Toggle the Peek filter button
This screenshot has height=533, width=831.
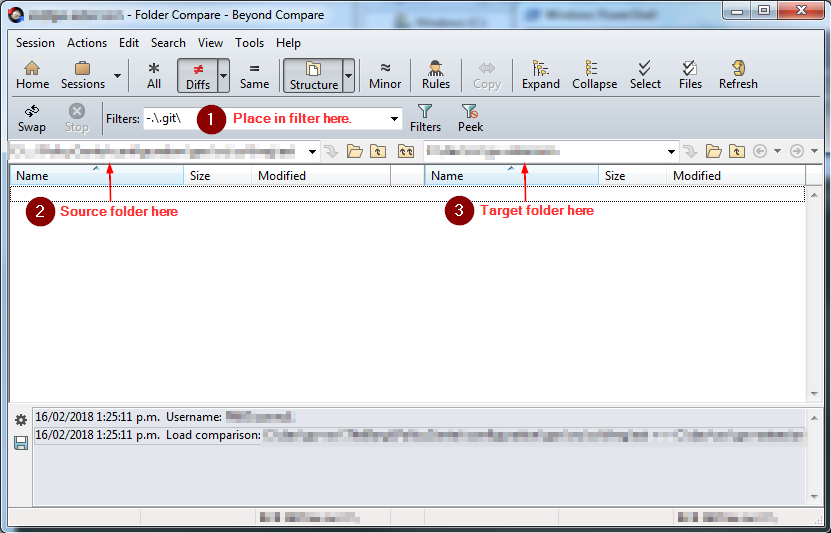pos(470,119)
